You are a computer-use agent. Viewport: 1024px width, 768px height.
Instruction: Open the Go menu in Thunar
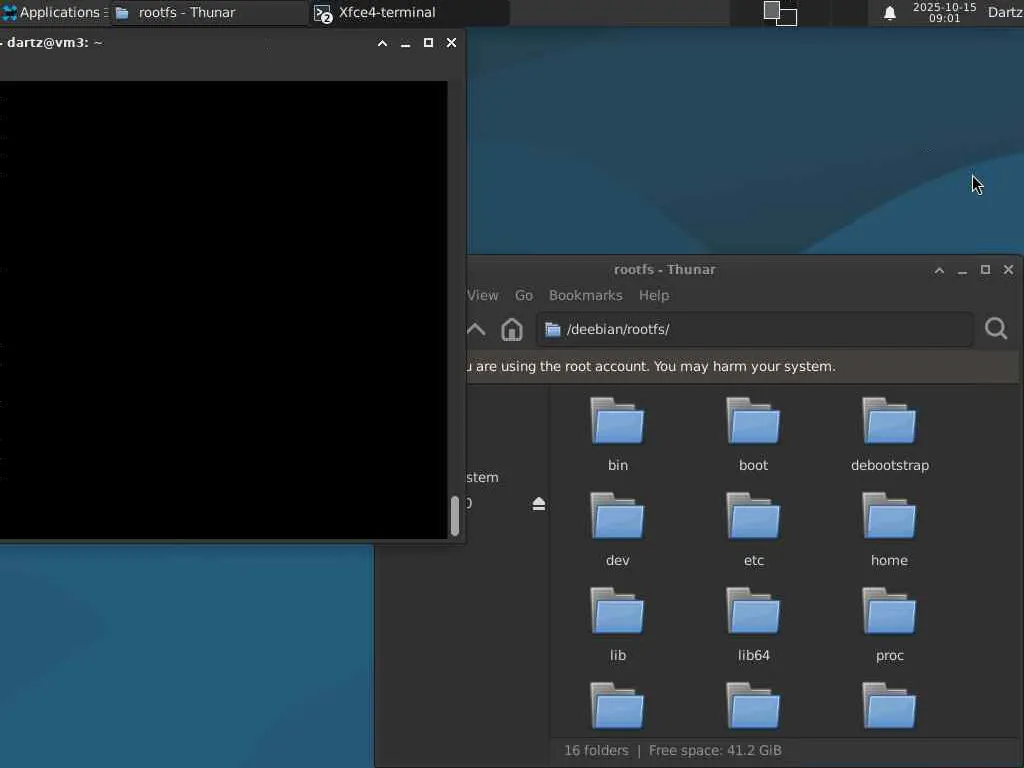[524, 295]
